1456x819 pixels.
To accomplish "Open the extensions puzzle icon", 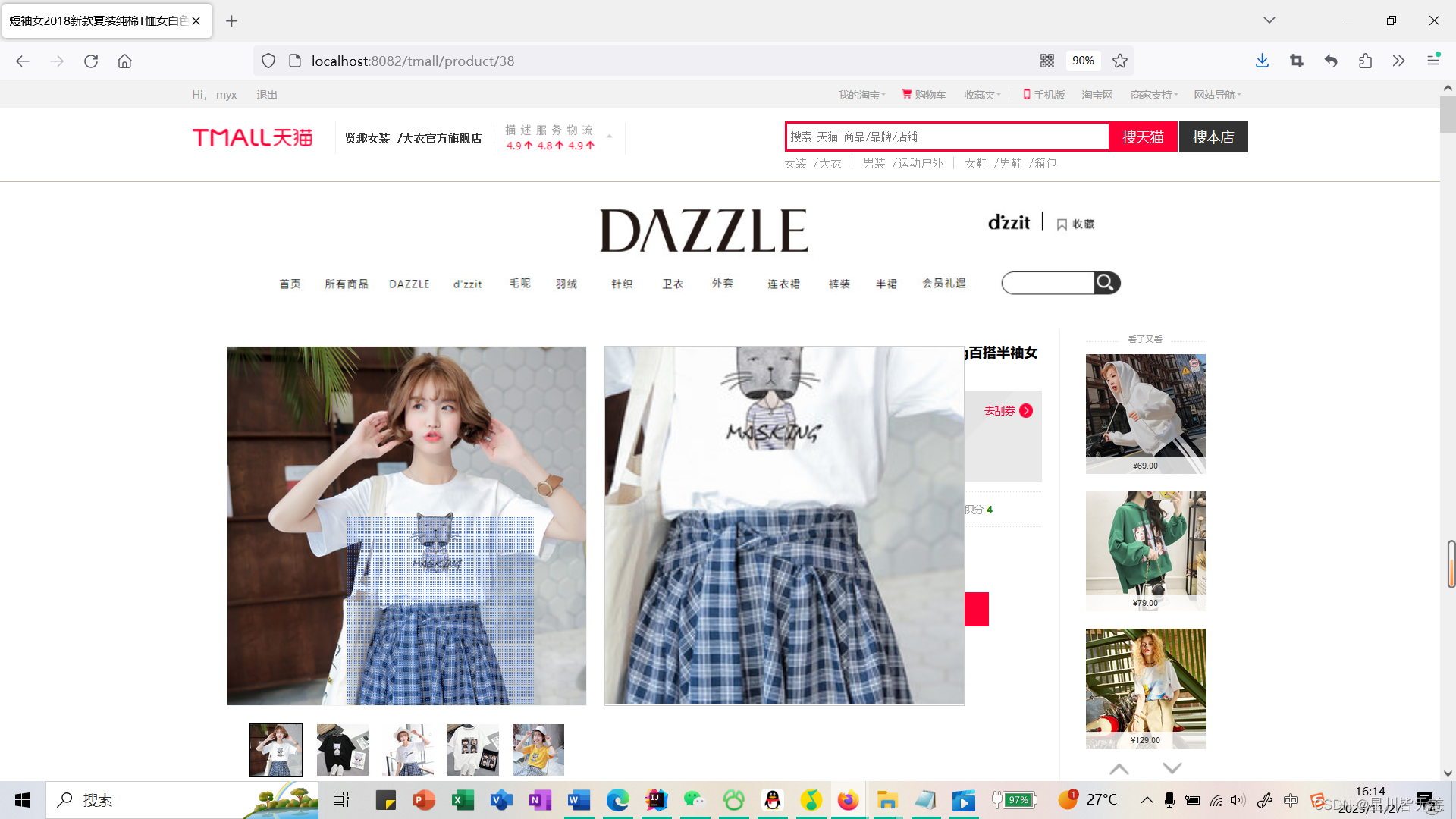I will click(1365, 61).
